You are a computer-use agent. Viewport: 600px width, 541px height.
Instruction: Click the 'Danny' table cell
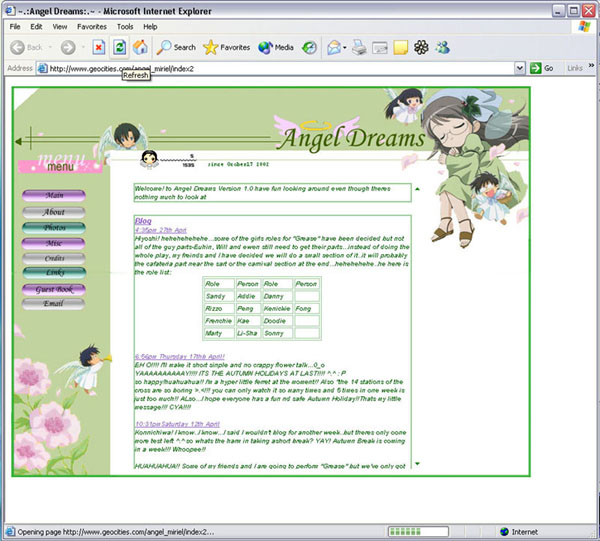(277, 296)
